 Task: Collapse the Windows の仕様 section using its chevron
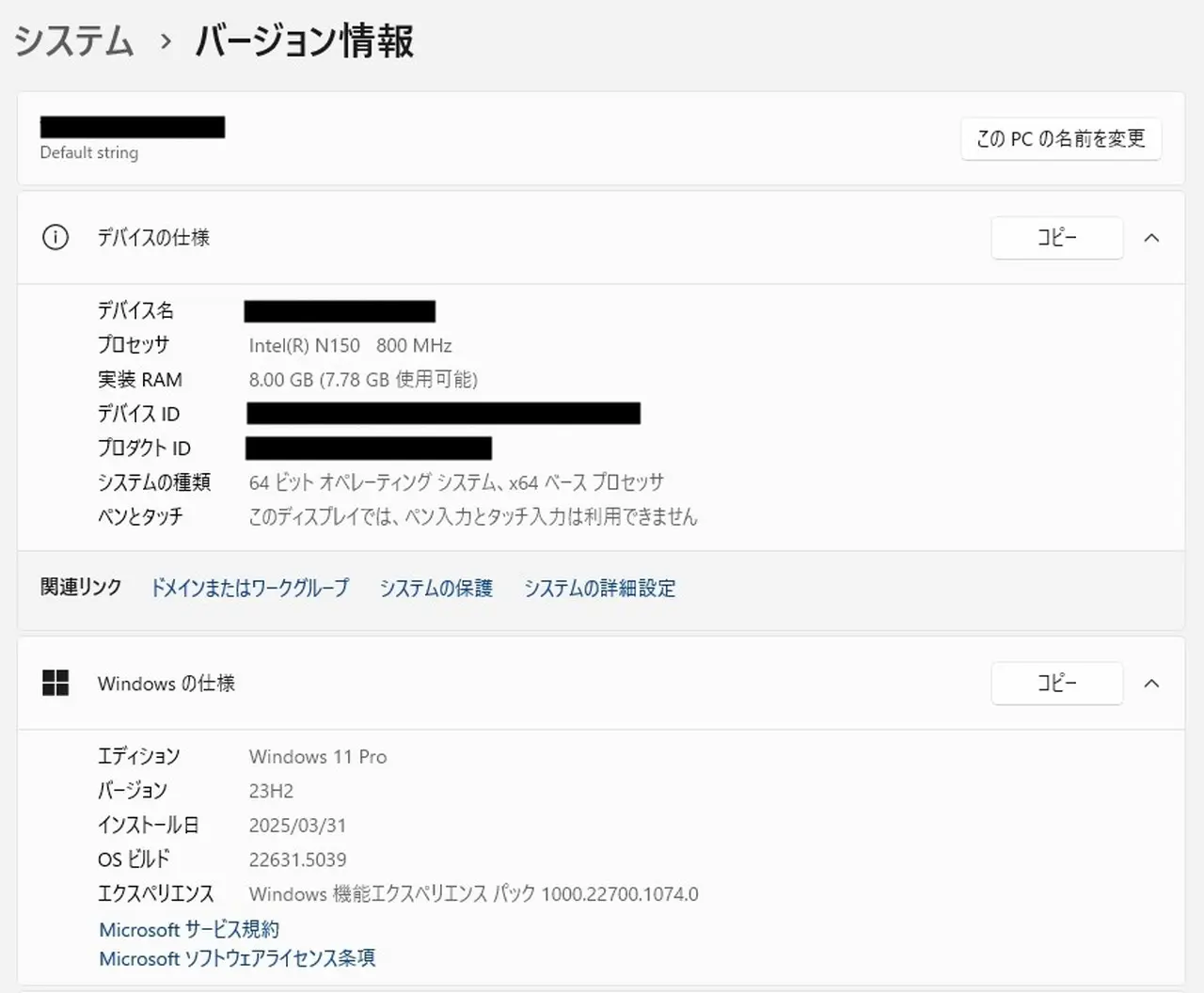click(x=1151, y=684)
